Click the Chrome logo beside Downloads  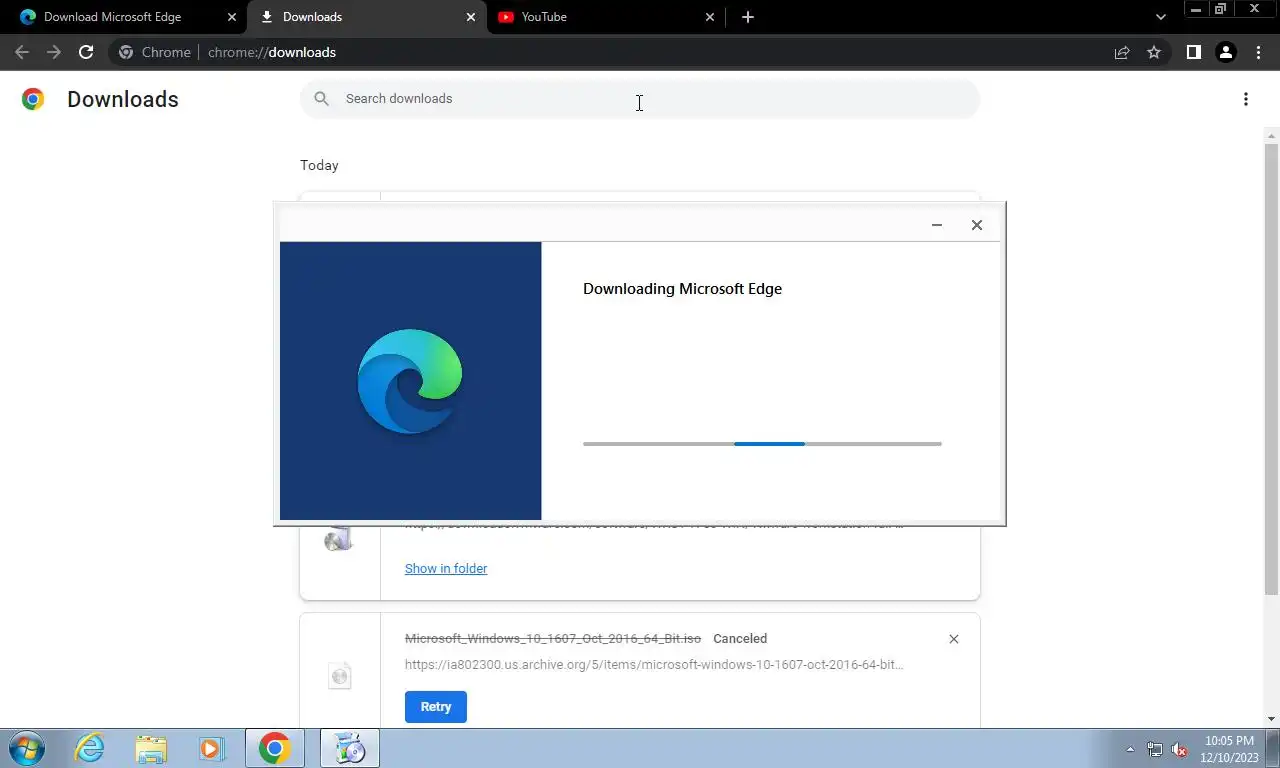[33, 99]
